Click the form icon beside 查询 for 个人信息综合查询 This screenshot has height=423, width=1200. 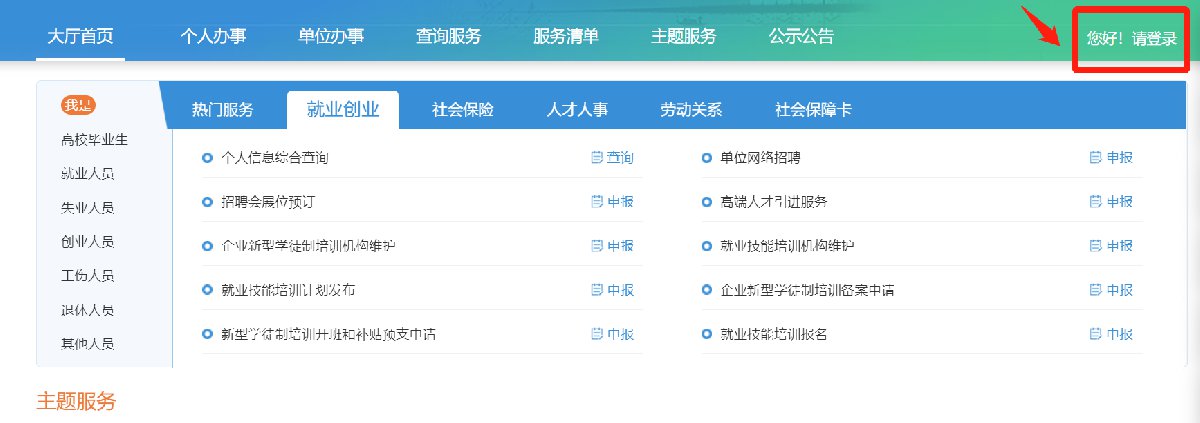597,158
